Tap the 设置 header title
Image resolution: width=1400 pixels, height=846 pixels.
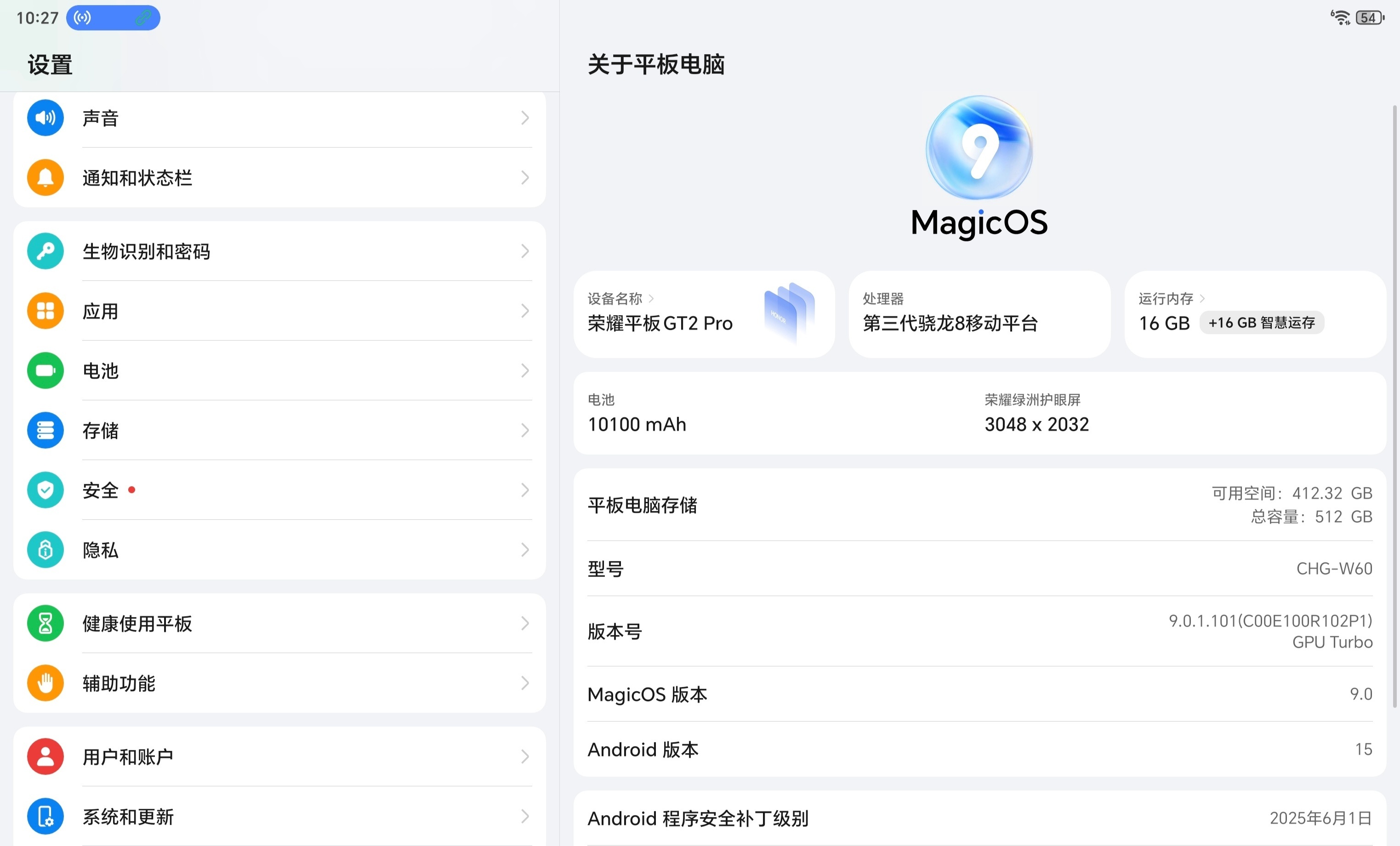(x=50, y=65)
